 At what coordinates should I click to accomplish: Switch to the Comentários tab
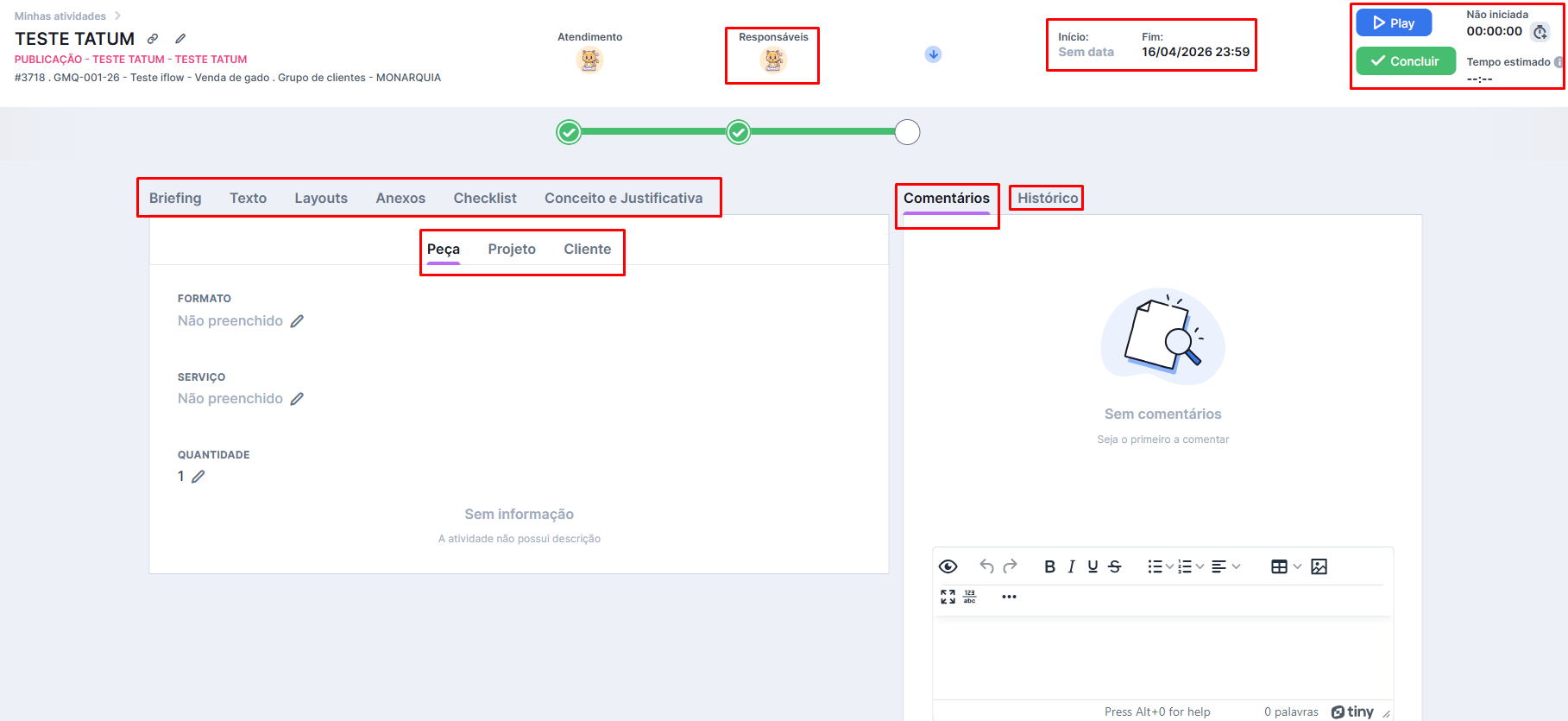click(947, 198)
